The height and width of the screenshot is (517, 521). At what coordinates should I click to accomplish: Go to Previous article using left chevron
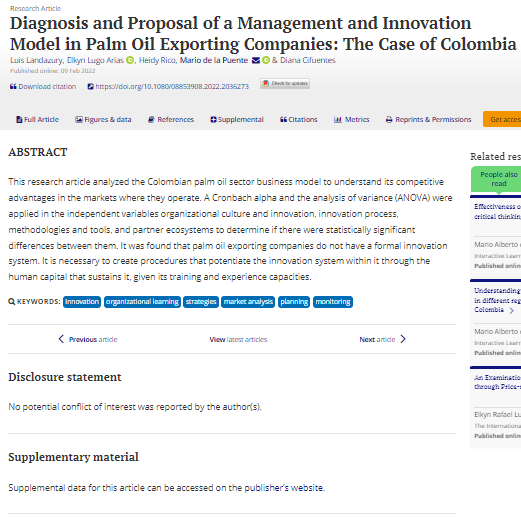61,339
